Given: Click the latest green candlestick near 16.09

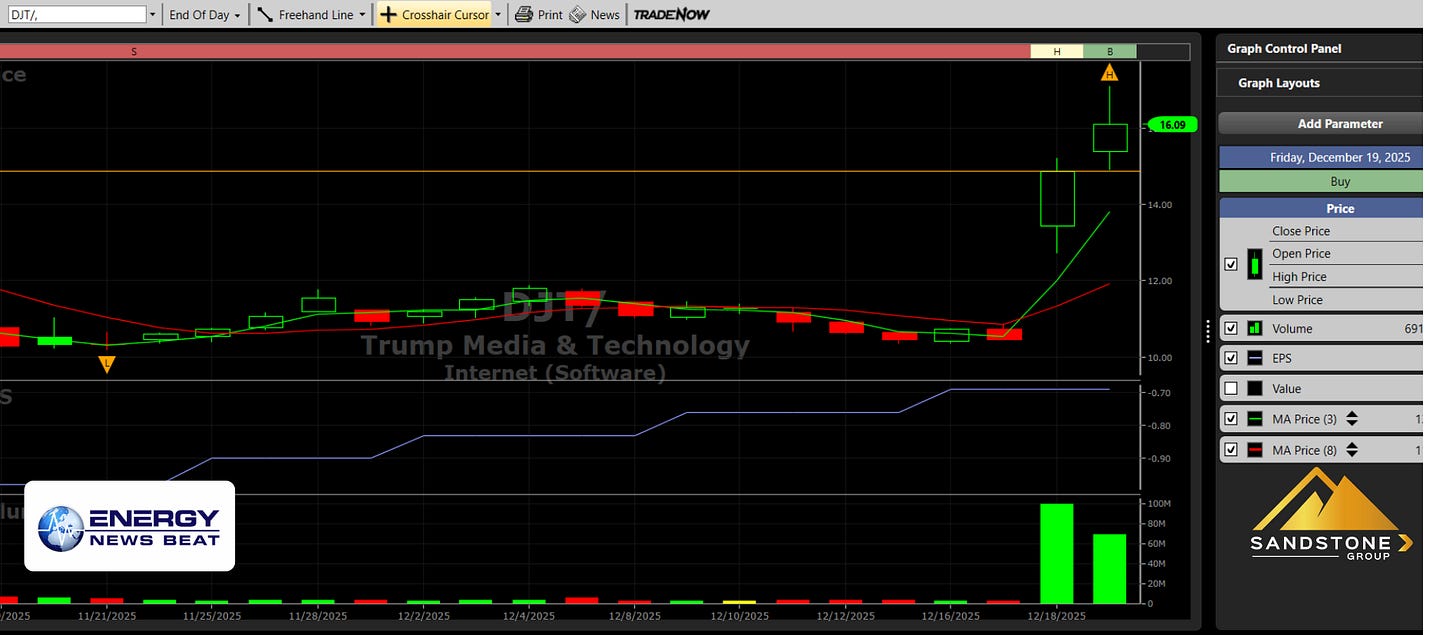Looking at the screenshot, I should point(1110,137).
